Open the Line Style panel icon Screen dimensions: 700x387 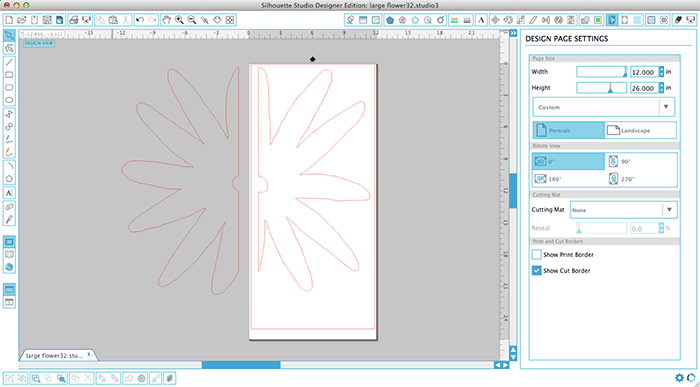click(x=467, y=20)
